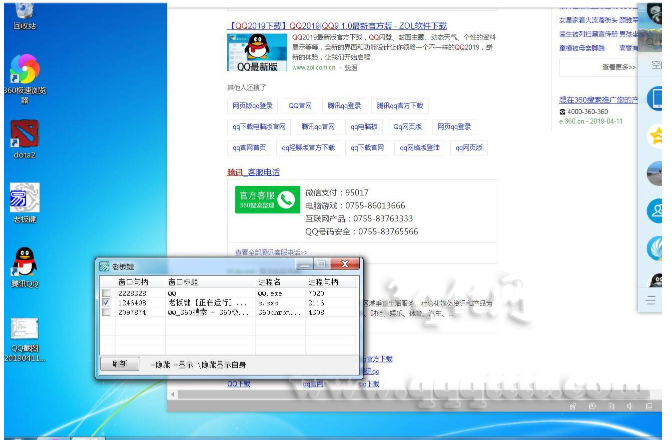Click the green 官方客服 phone button
Viewport: 672px width, 440px height.
click(267, 199)
